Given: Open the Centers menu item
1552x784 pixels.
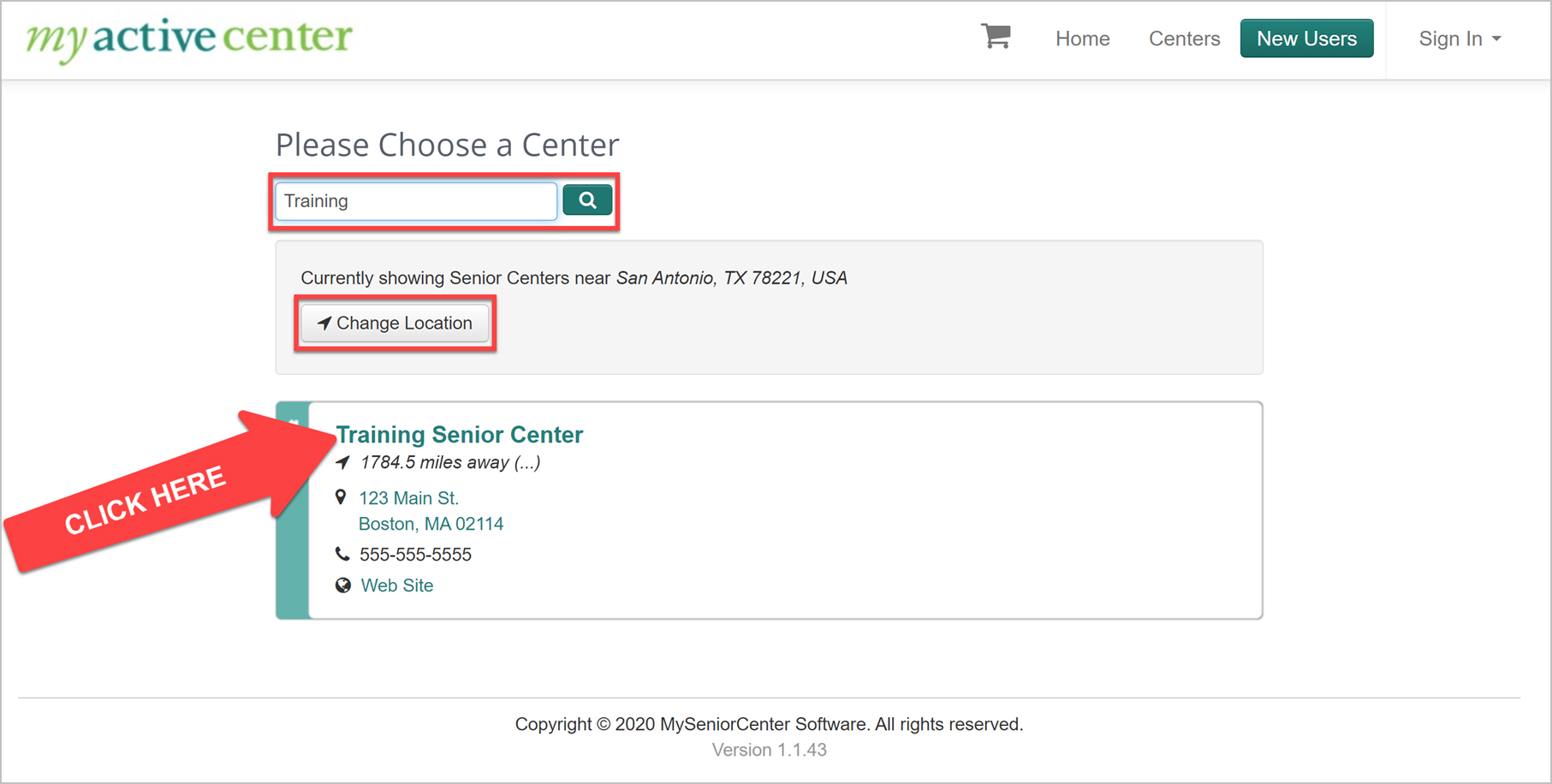Looking at the screenshot, I should [1184, 39].
